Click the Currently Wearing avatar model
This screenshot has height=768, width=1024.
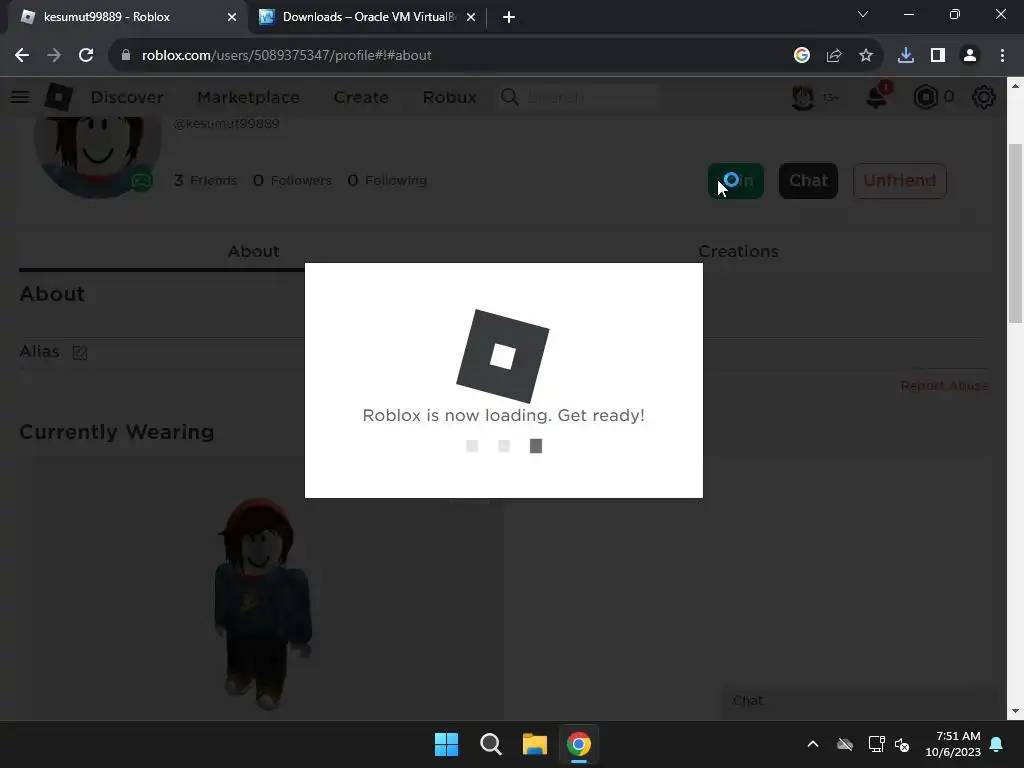click(x=263, y=604)
